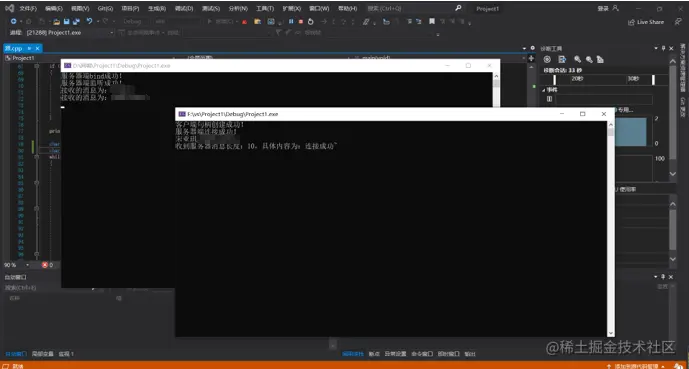Open the 测试(S) menu

[x=211, y=8]
